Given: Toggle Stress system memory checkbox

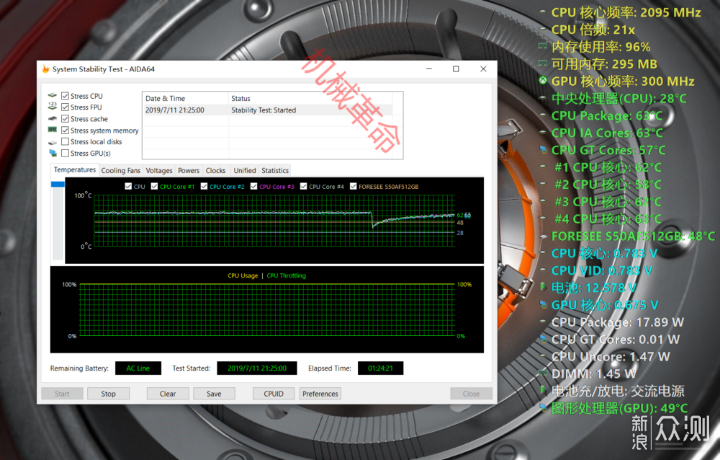Looking at the screenshot, I should [65, 130].
